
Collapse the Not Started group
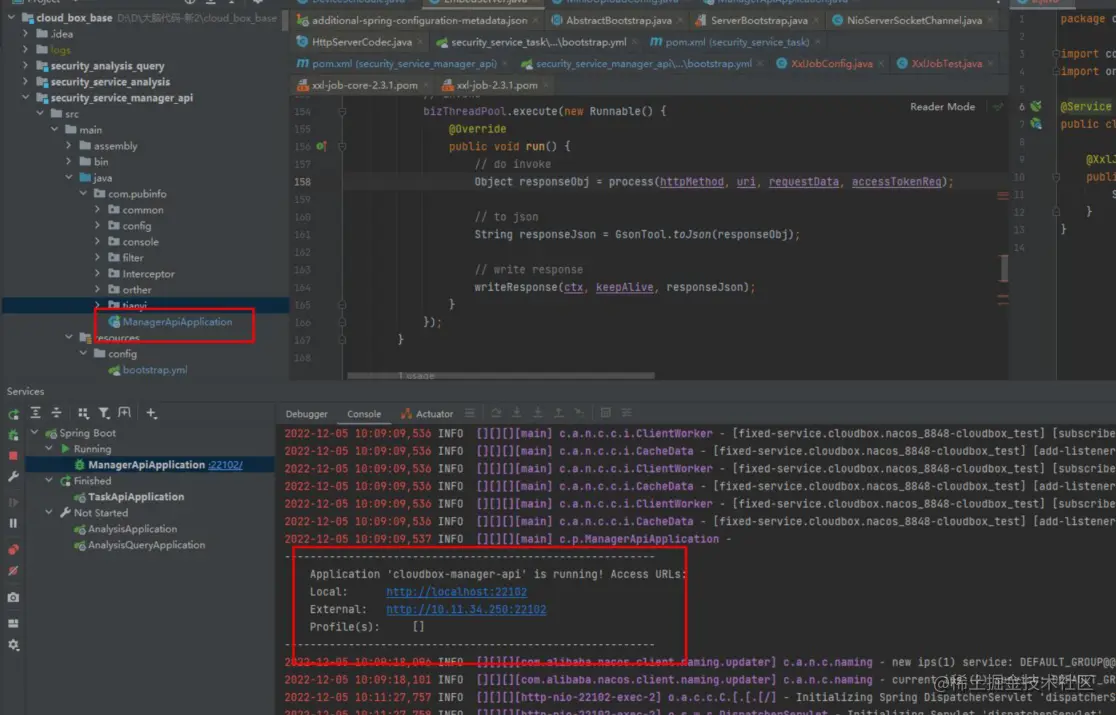coord(49,512)
